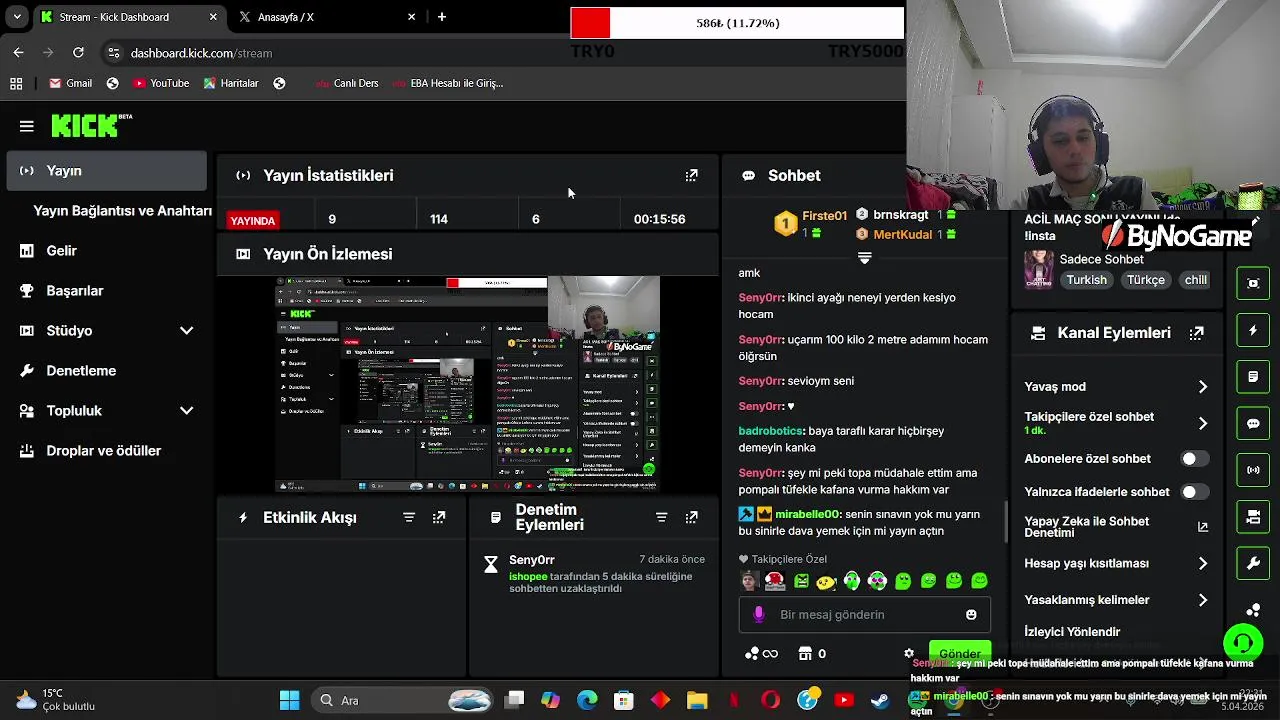Open Etkinlik Akışı filter settings
1280x720 pixels.
[x=409, y=517]
